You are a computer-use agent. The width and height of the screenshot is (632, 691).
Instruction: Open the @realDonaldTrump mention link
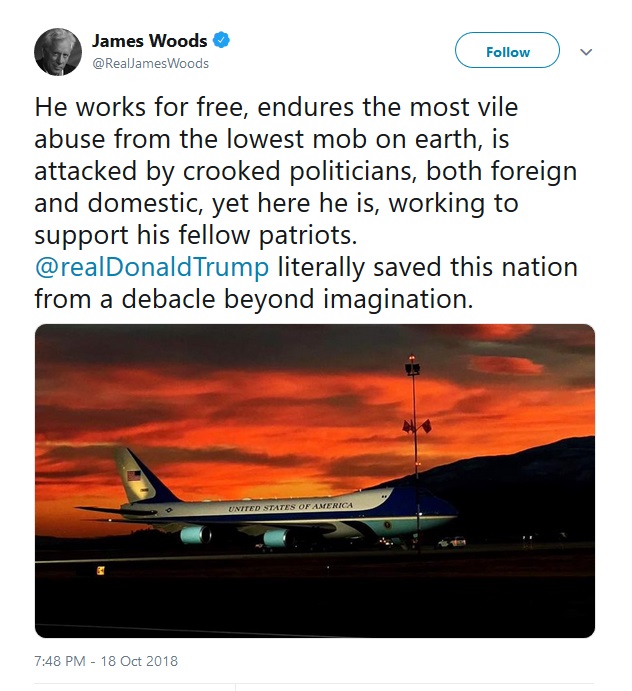pos(152,267)
